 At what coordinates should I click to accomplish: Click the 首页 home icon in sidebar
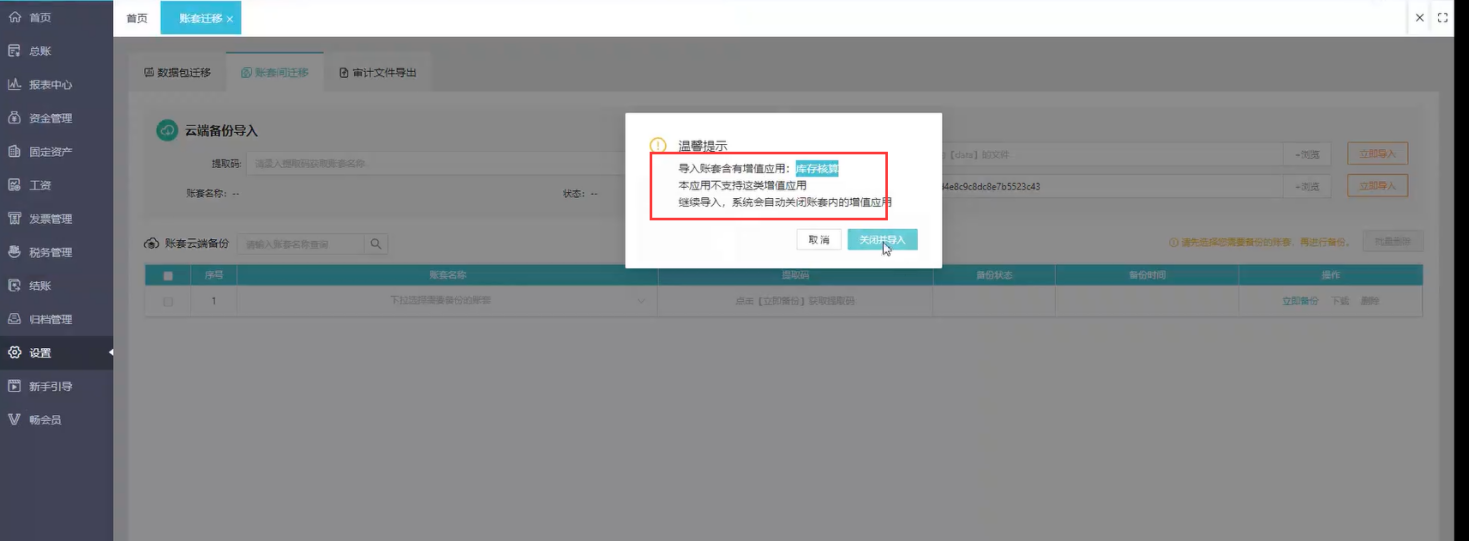coord(14,18)
